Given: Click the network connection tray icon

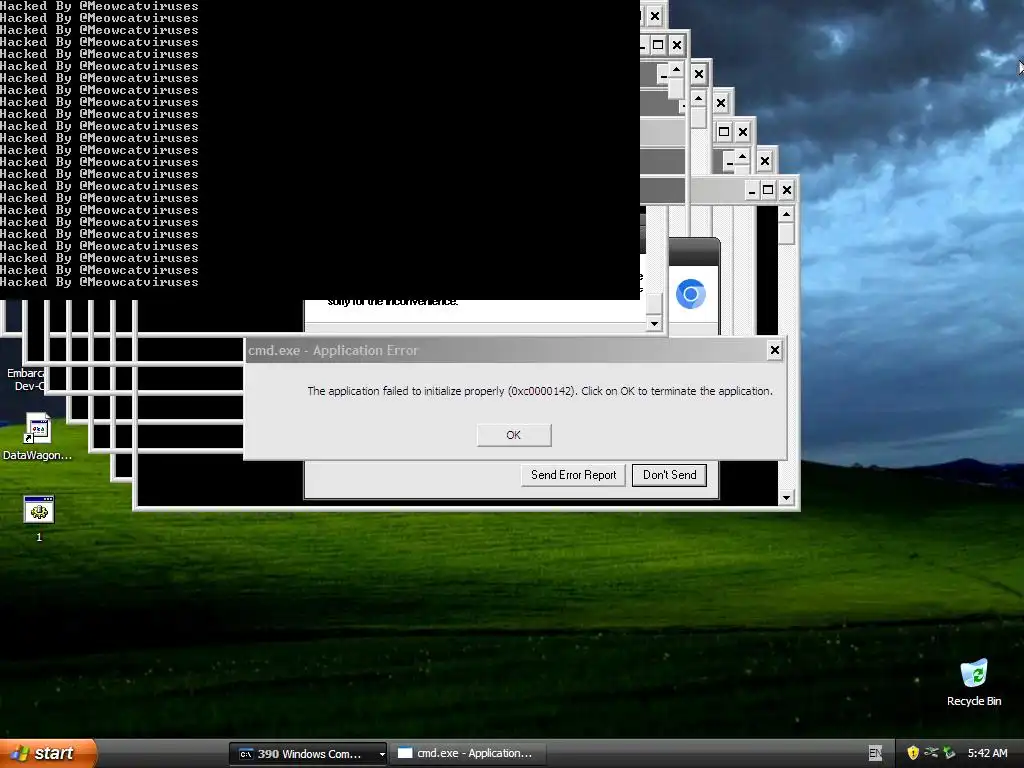Looking at the screenshot, I should pyautogui.click(x=931, y=753).
